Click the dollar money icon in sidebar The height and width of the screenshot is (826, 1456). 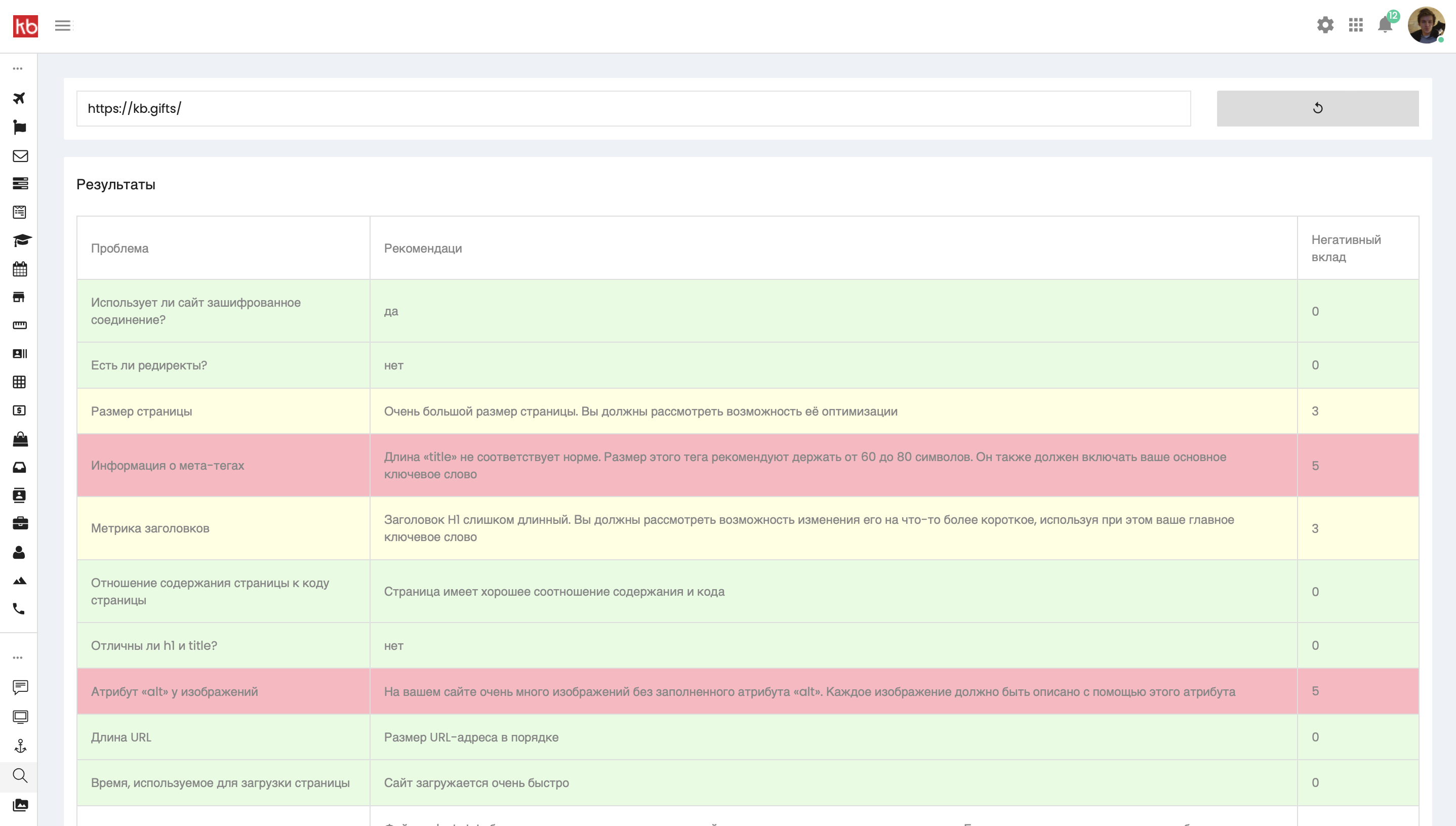(19, 410)
